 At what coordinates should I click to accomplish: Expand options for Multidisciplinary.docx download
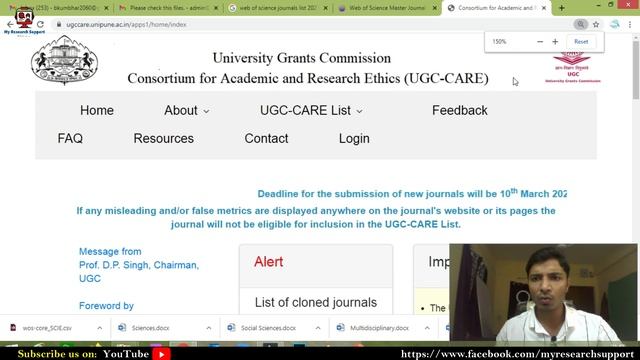[x=427, y=328]
